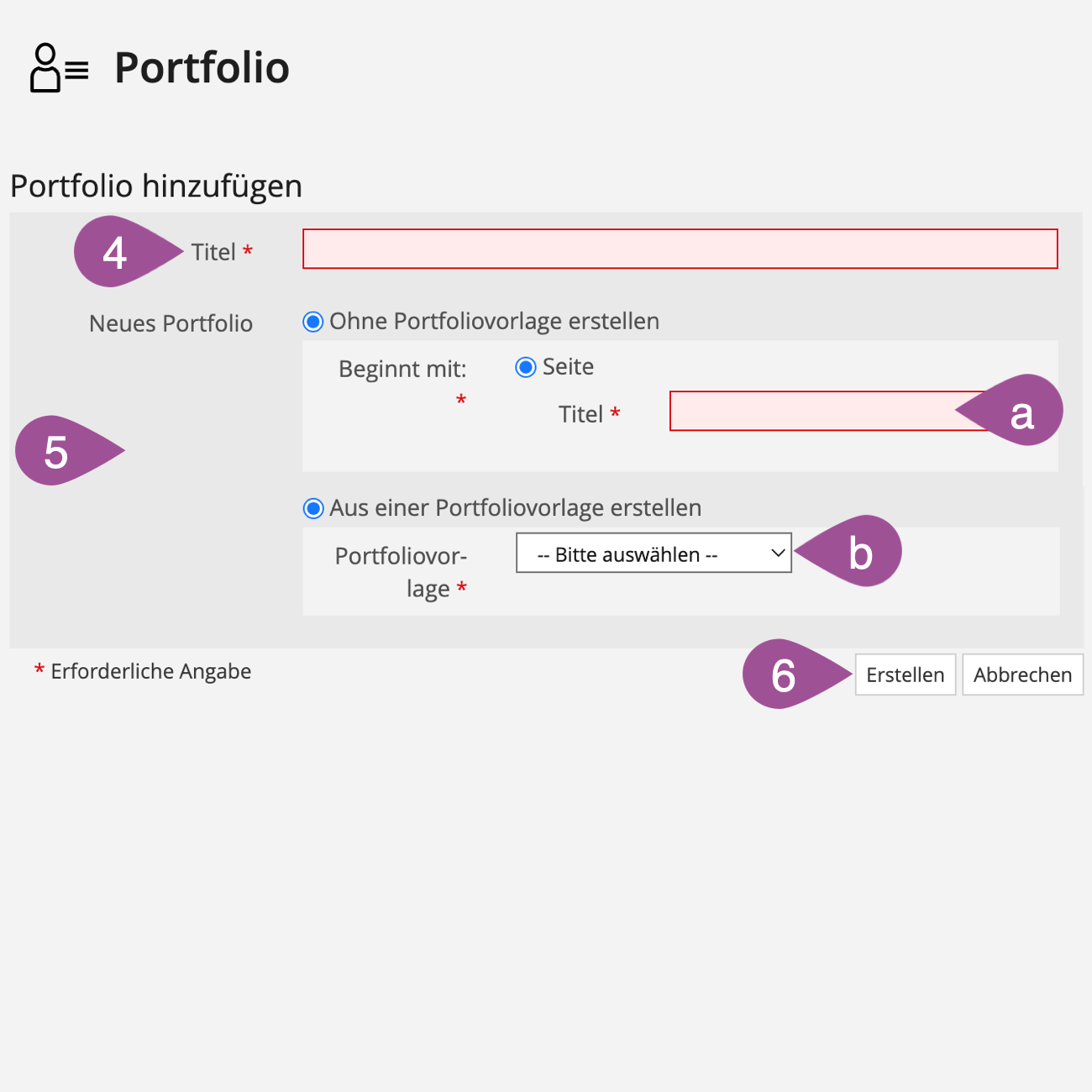This screenshot has height=1092, width=1092.
Task: Open the "Bitte auswählen" Portfoliovorlage dropdown
Action: click(654, 554)
